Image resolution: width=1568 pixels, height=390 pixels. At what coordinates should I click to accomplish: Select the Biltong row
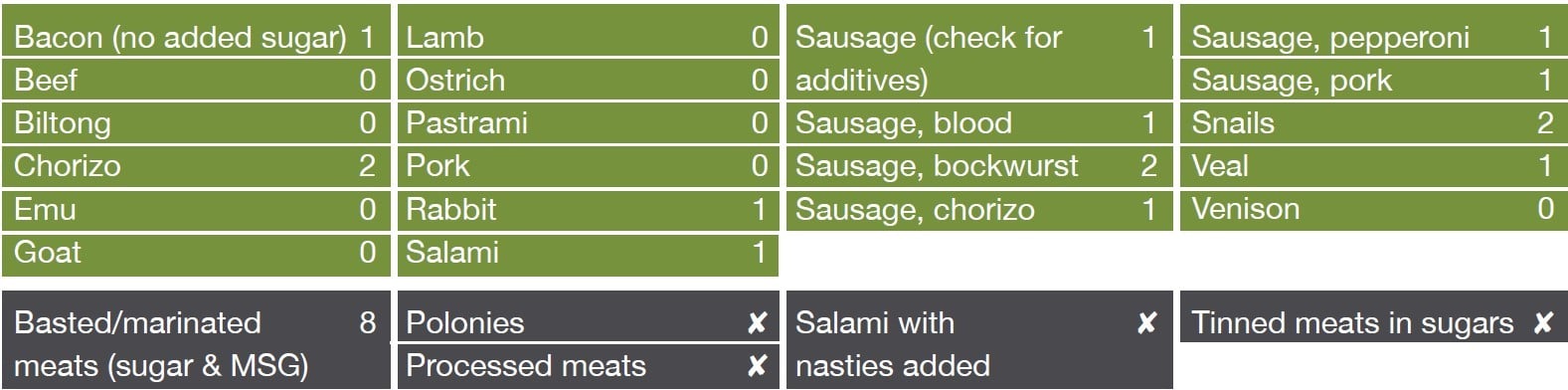point(196,122)
